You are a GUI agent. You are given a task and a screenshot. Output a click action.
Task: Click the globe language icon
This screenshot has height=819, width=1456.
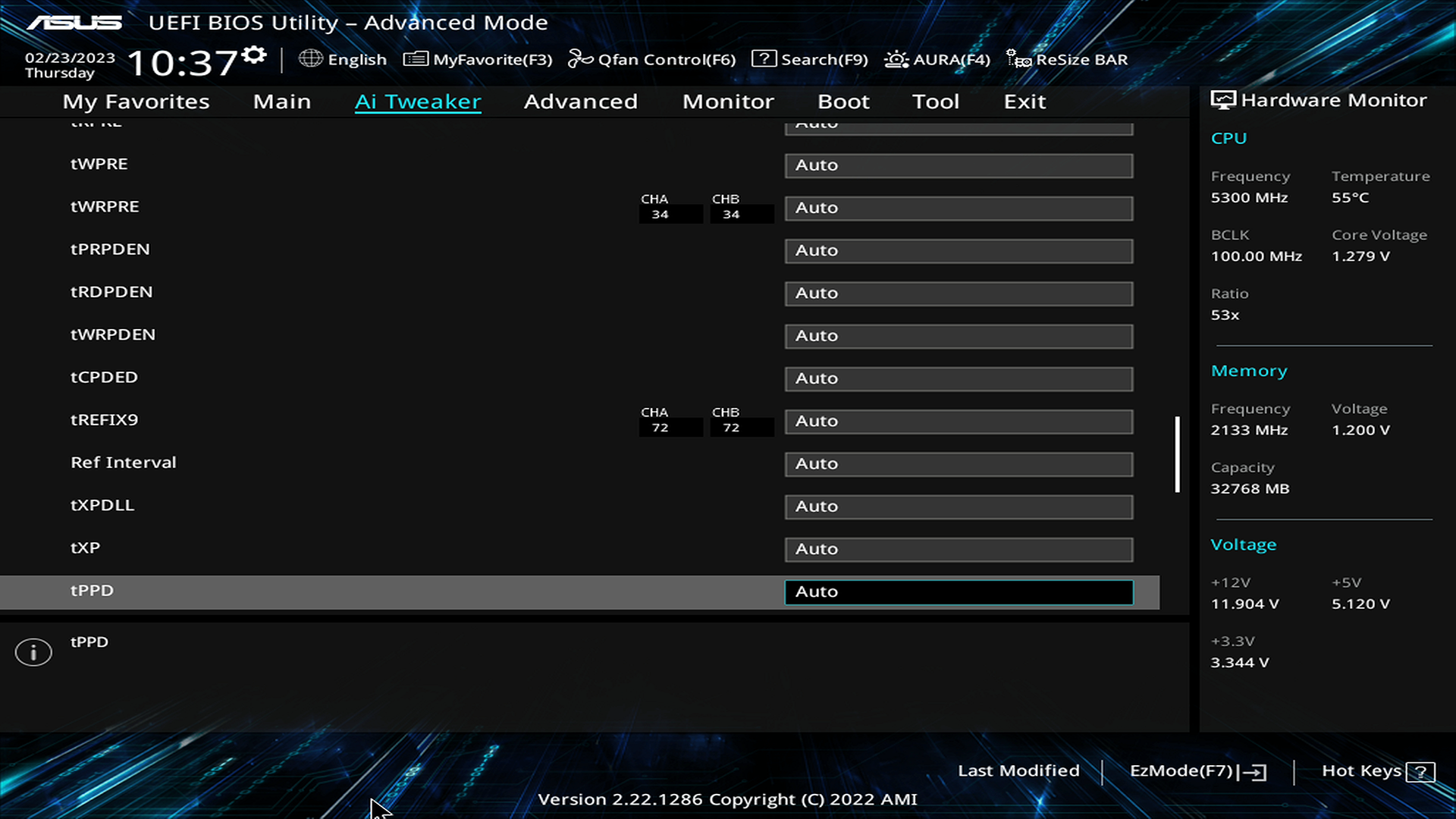[x=310, y=58]
